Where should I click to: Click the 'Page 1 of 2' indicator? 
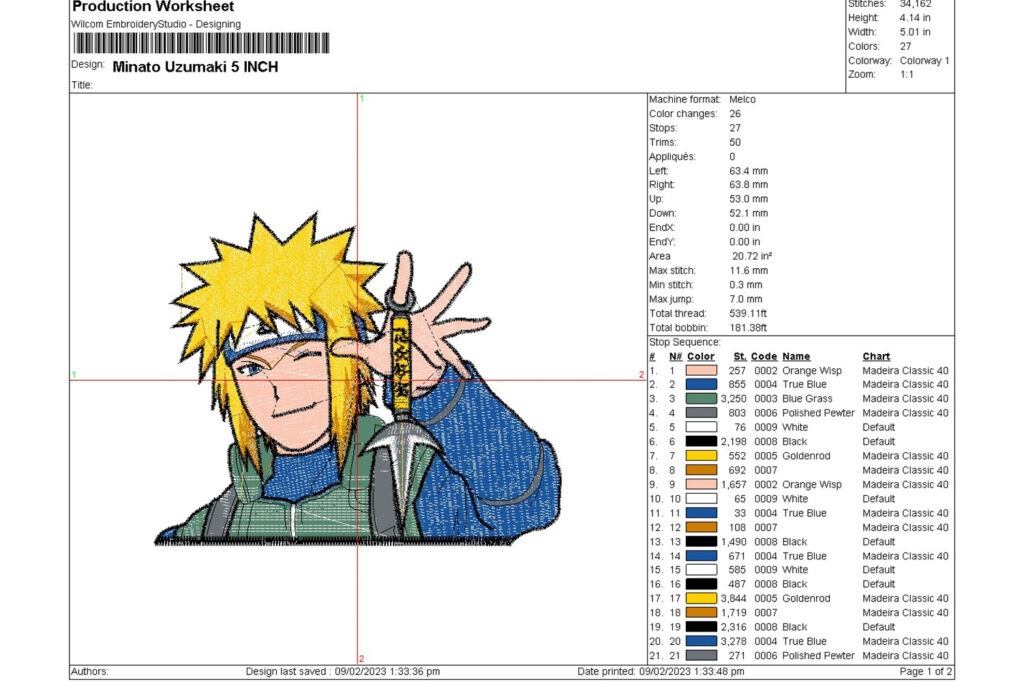[x=925, y=672]
